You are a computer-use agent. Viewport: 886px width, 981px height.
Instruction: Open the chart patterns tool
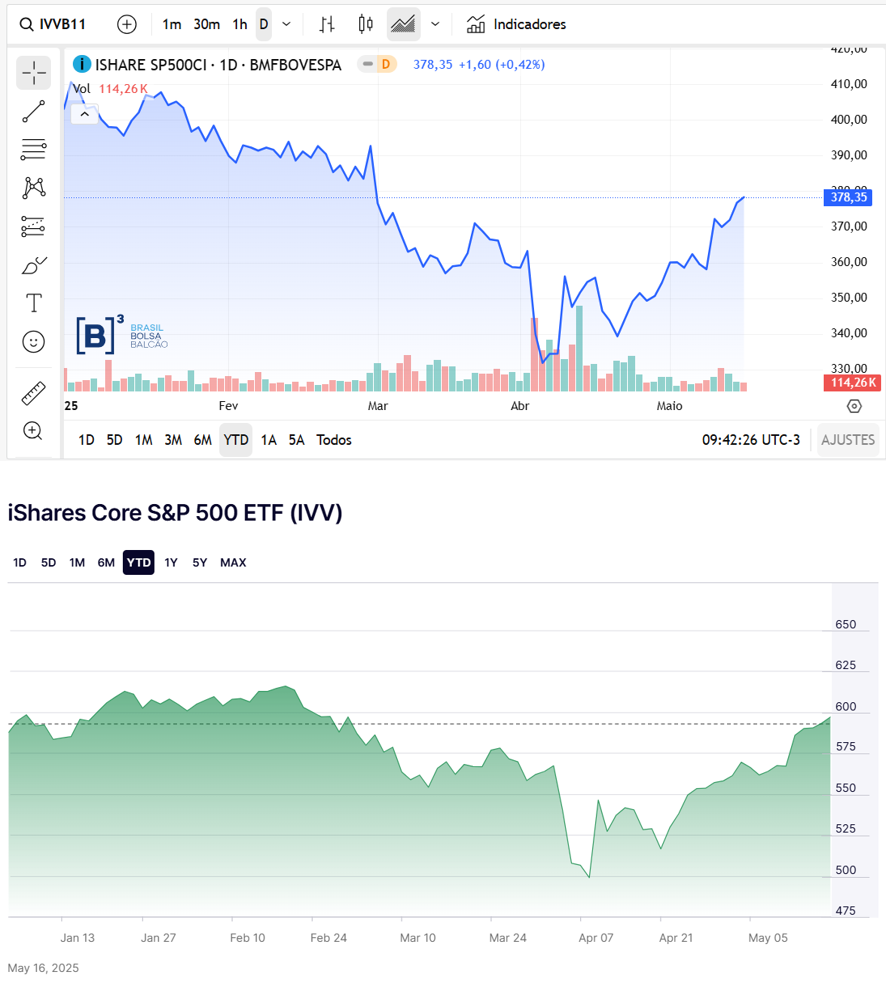pos(33,188)
